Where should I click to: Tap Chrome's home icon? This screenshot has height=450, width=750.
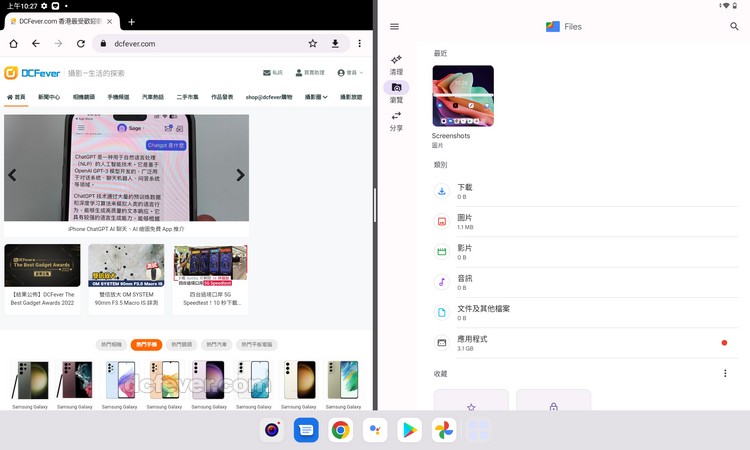pos(13,44)
